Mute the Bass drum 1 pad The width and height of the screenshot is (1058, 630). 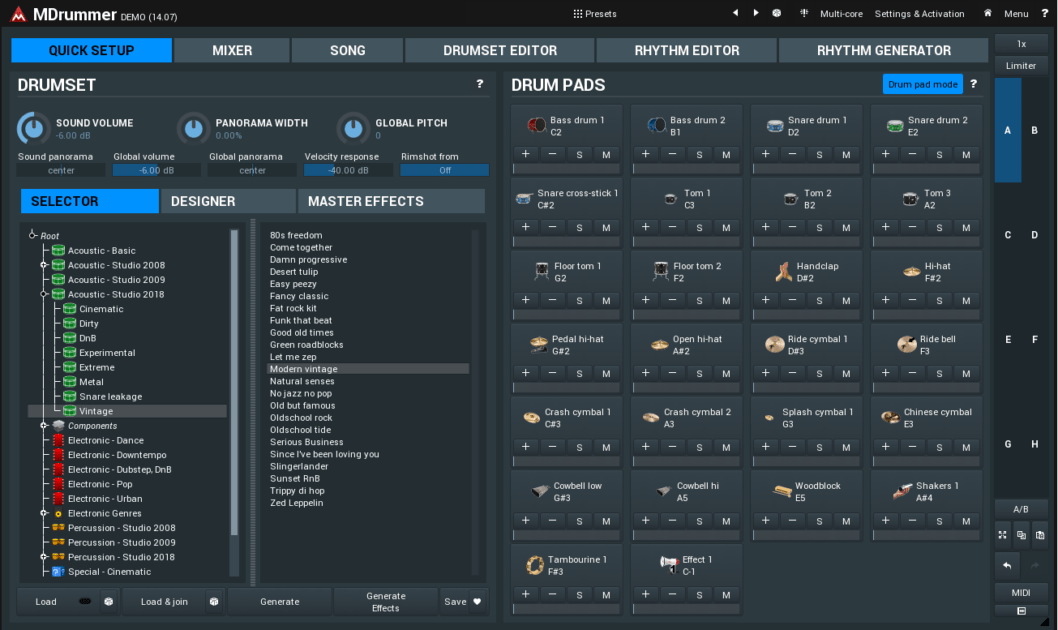click(x=606, y=154)
